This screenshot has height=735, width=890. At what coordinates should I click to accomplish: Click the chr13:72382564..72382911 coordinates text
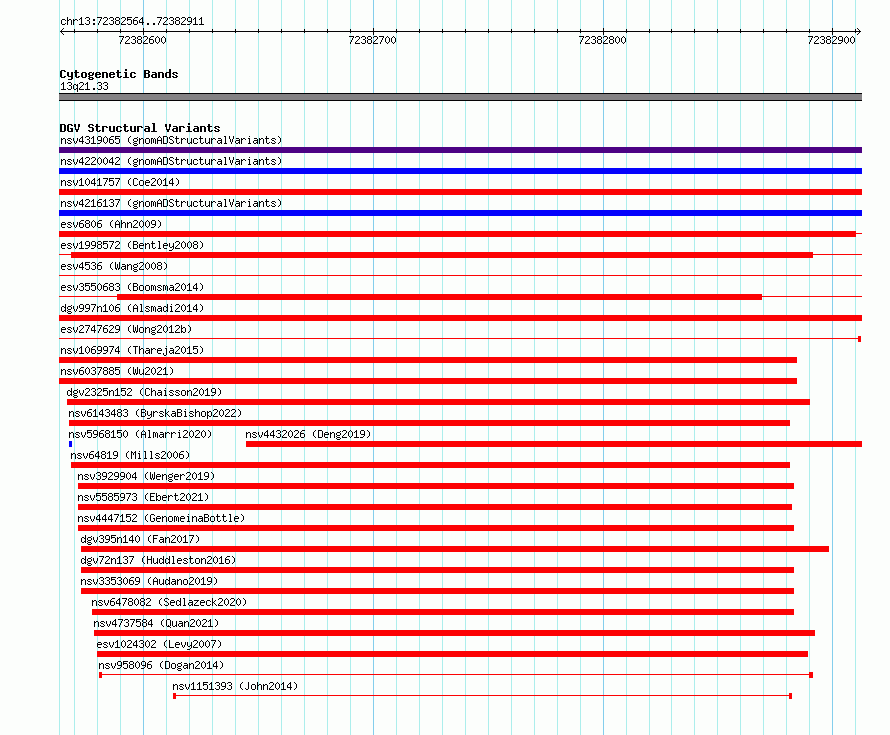[x=132, y=22]
